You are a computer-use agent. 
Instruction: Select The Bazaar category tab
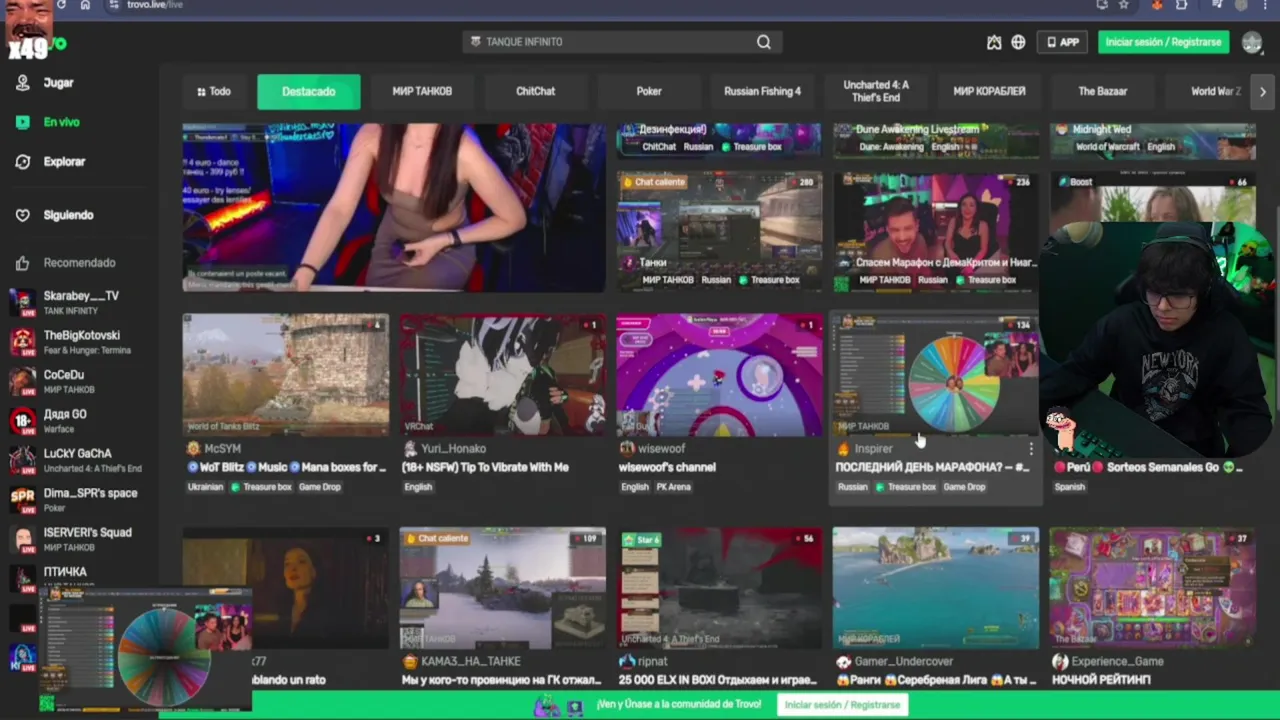coord(1103,91)
